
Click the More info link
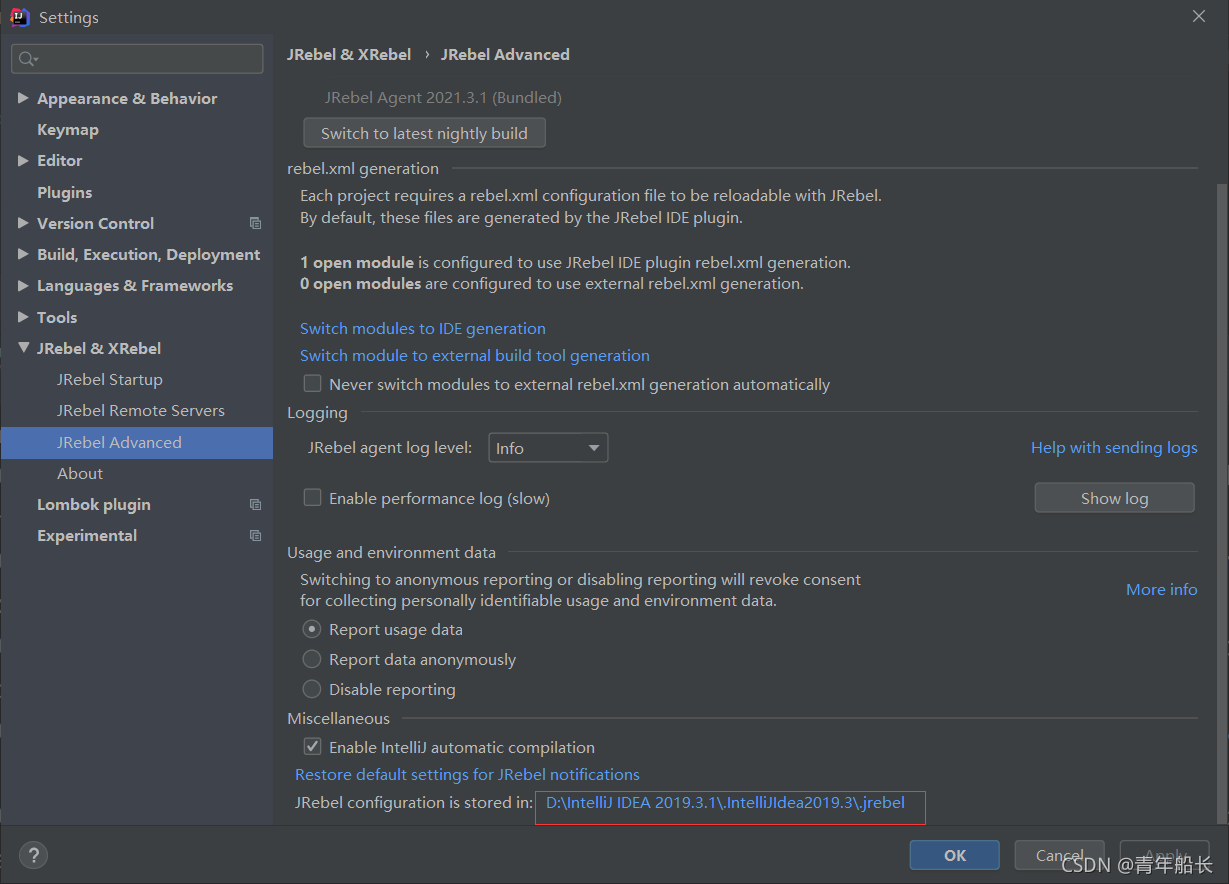pos(1161,589)
